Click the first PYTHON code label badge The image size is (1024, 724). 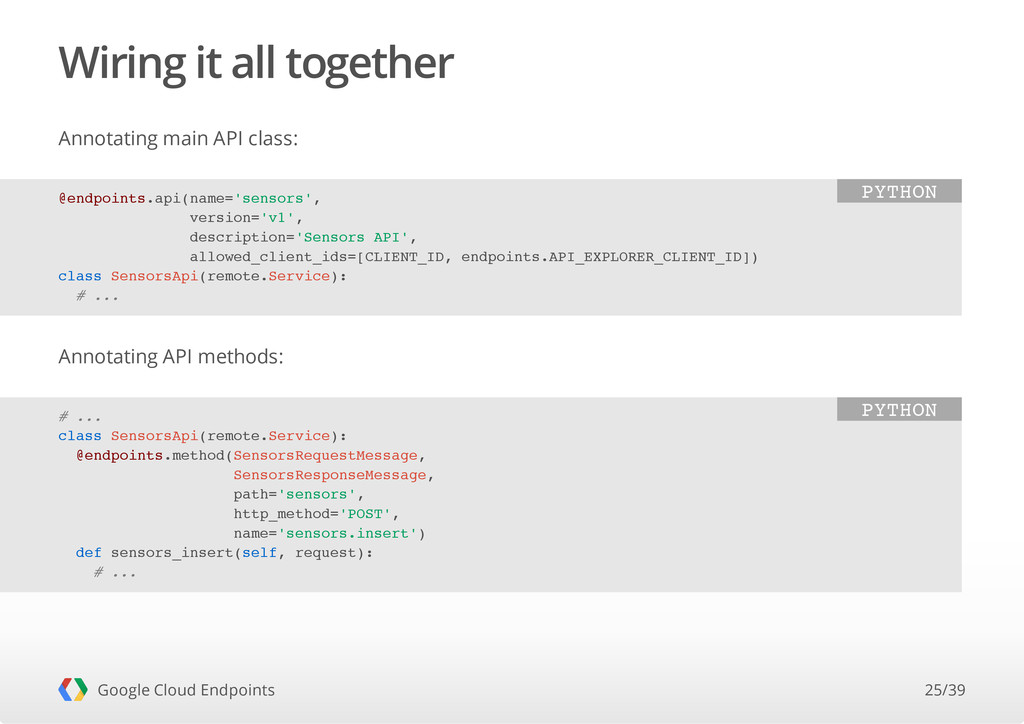(x=899, y=191)
